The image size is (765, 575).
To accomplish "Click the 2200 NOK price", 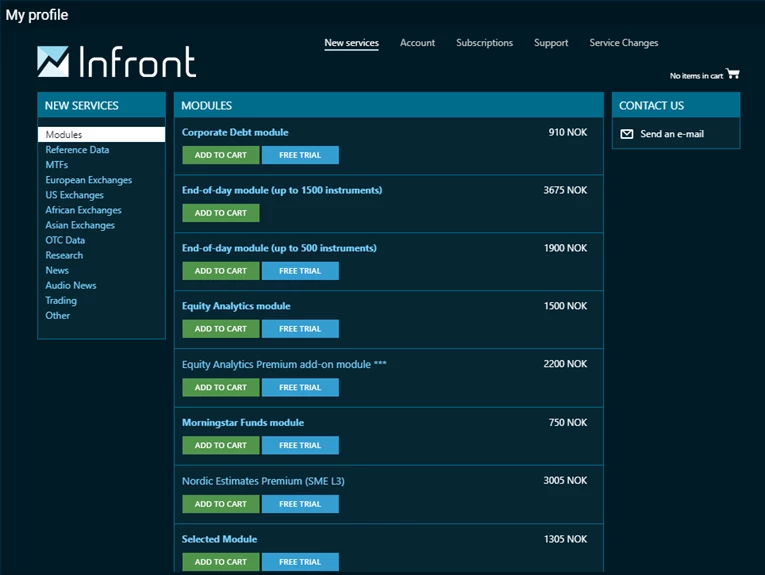I will [x=565, y=364].
